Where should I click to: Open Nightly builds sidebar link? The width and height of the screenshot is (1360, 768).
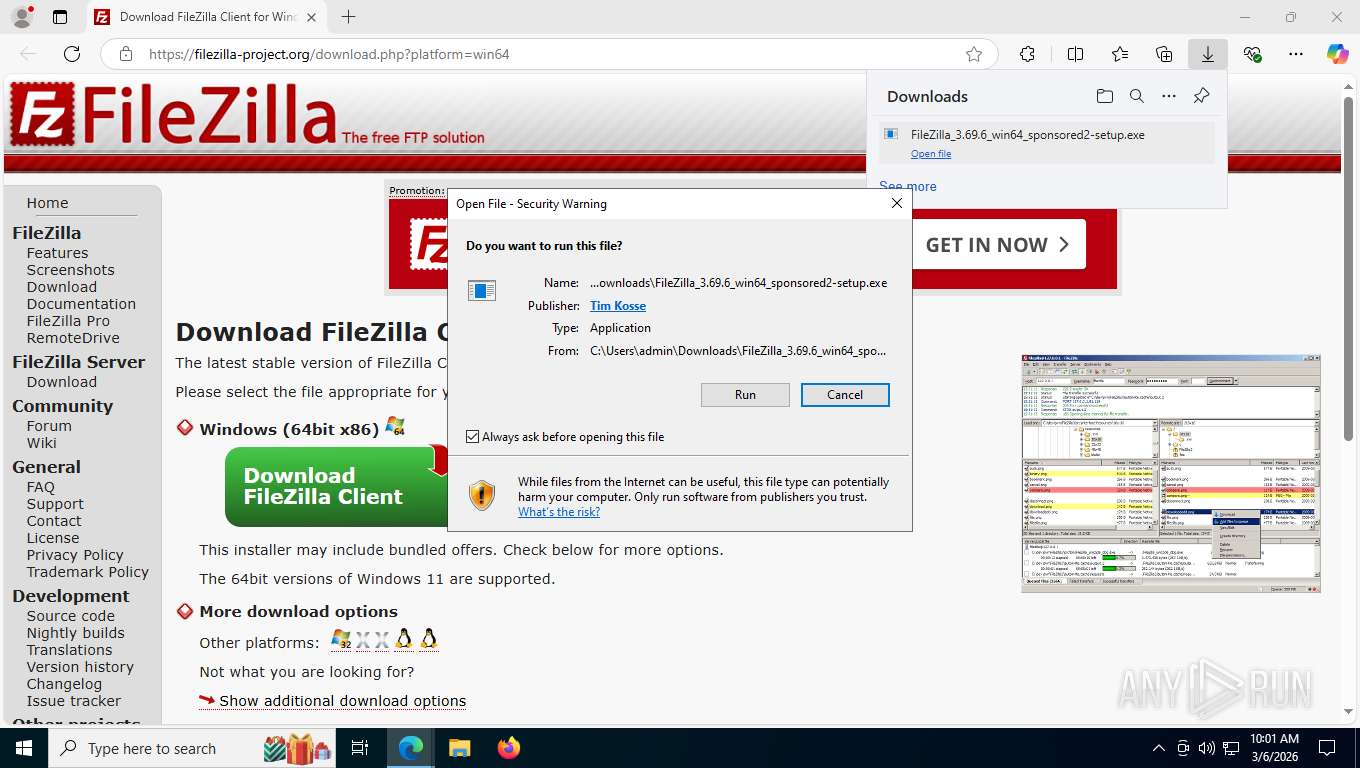[75, 633]
